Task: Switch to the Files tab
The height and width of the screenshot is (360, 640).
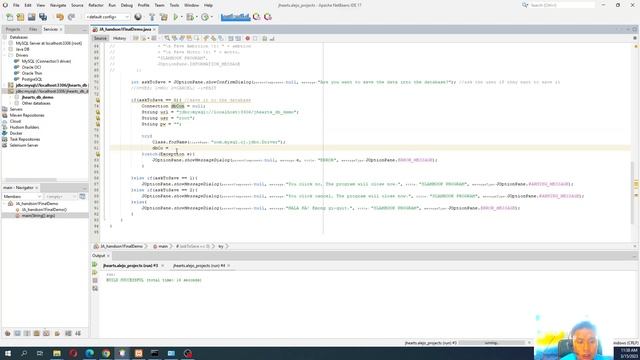Action: pyautogui.click(x=33, y=29)
